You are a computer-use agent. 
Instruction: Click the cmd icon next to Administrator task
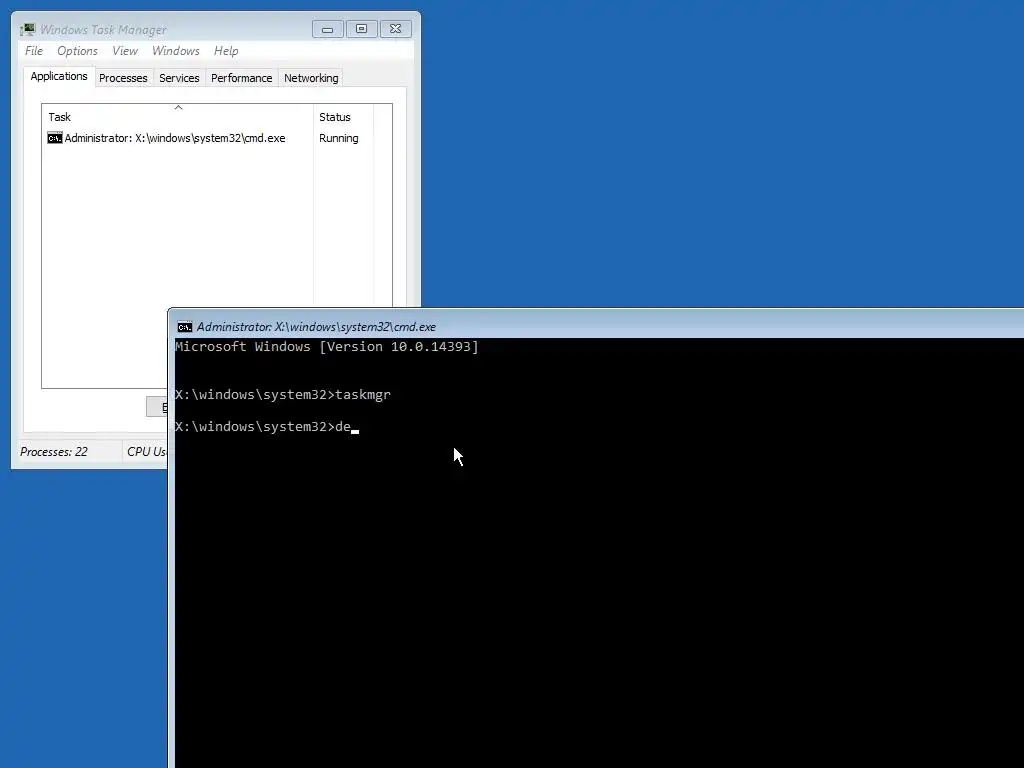pyautogui.click(x=55, y=138)
